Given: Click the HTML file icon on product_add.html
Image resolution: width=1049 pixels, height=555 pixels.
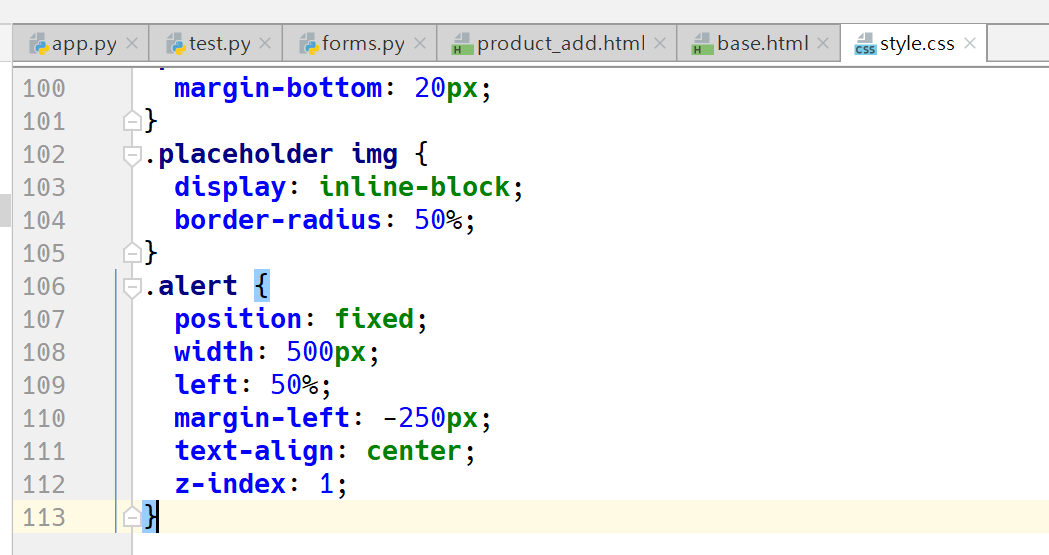Looking at the screenshot, I should tap(462, 44).
